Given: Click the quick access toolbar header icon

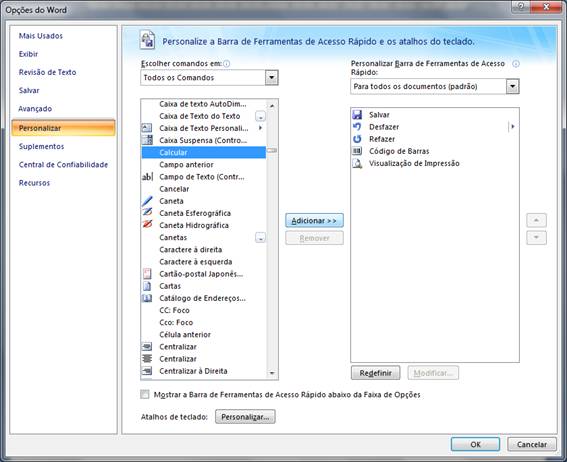Looking at the screenshot, I should [147, 40].
